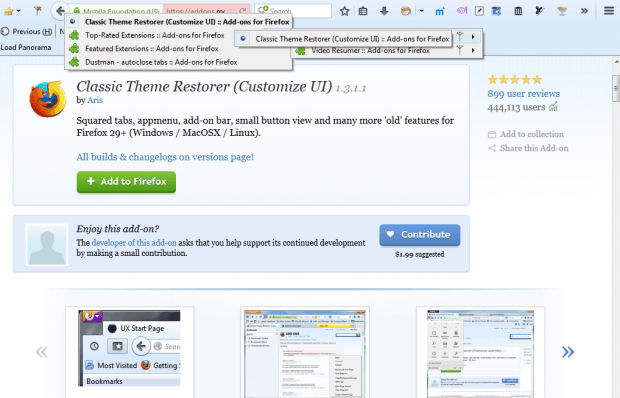Select Video Resumer menu entry
The width and height of the screenshot is (620, 398).
click(x=370, y=51)
